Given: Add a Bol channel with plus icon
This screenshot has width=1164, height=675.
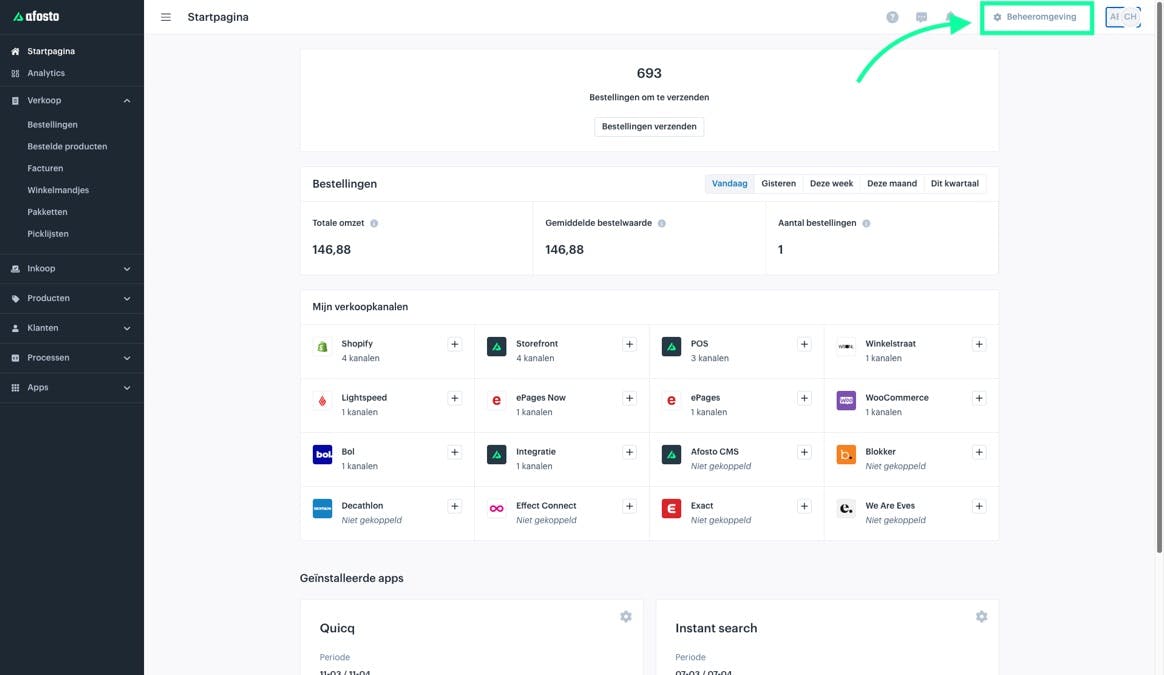Looking at the screenshot, I should (x=454, y=452).
